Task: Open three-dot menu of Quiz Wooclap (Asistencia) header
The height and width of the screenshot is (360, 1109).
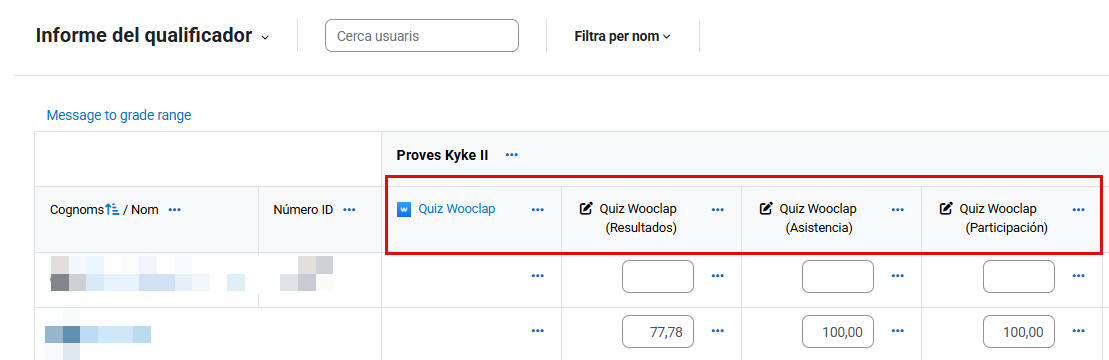Action: click(898, 209)
